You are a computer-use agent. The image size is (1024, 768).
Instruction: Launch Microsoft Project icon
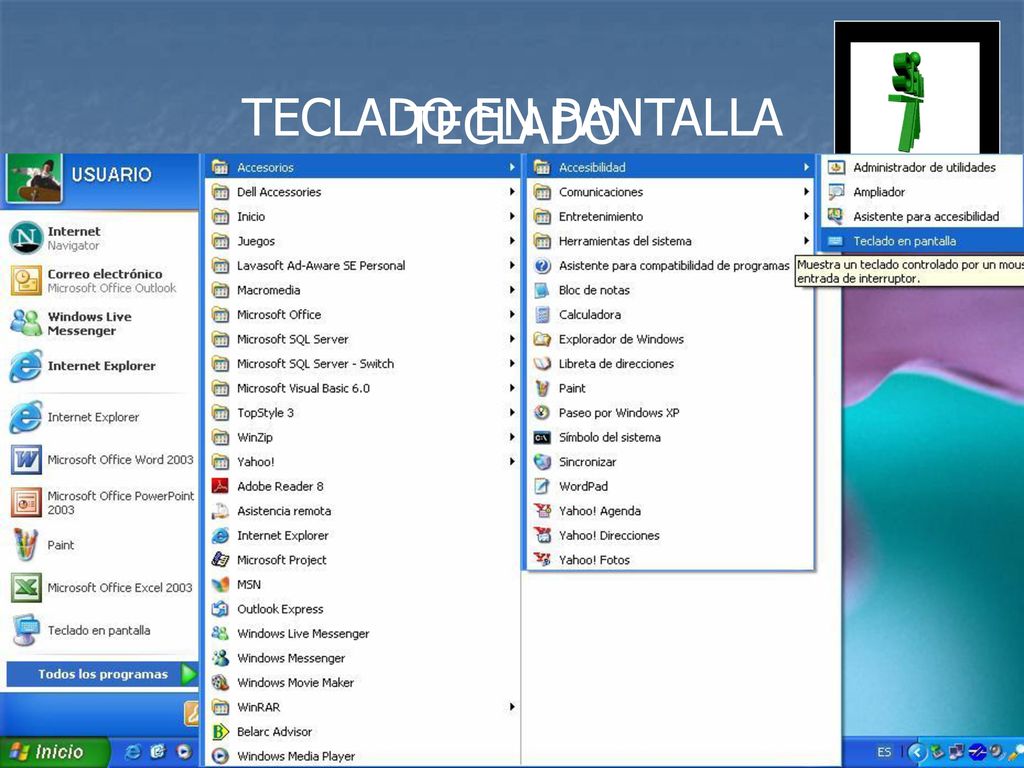click(x=220, y=560)
